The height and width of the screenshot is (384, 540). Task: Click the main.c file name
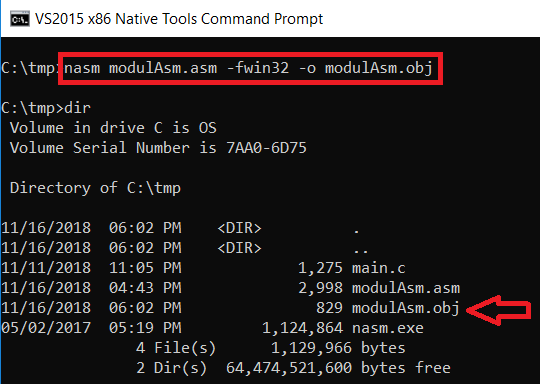378,268
